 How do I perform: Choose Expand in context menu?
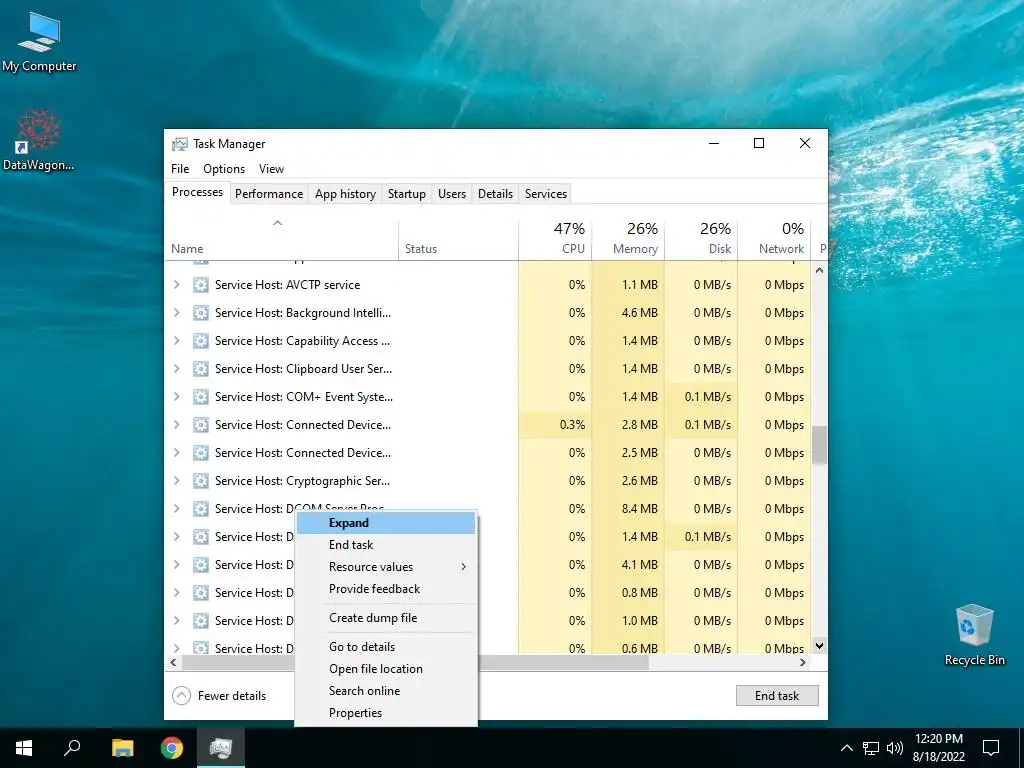click(386, 523)
